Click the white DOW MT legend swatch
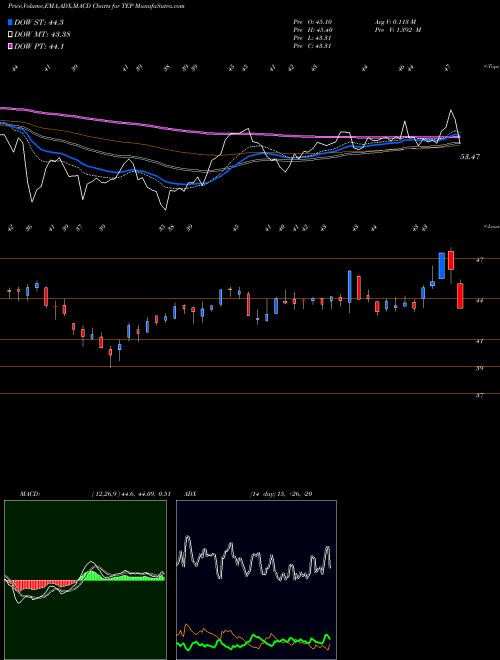Viewport: 500px width, 660px height. click(11, 35)
